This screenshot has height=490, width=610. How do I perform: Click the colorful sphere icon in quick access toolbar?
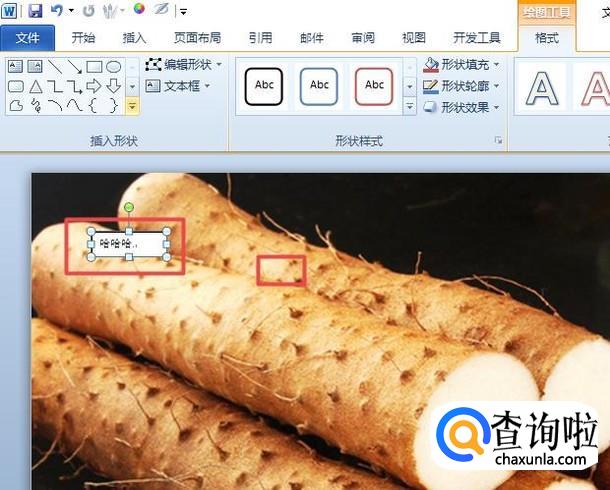tap(139, 9)
